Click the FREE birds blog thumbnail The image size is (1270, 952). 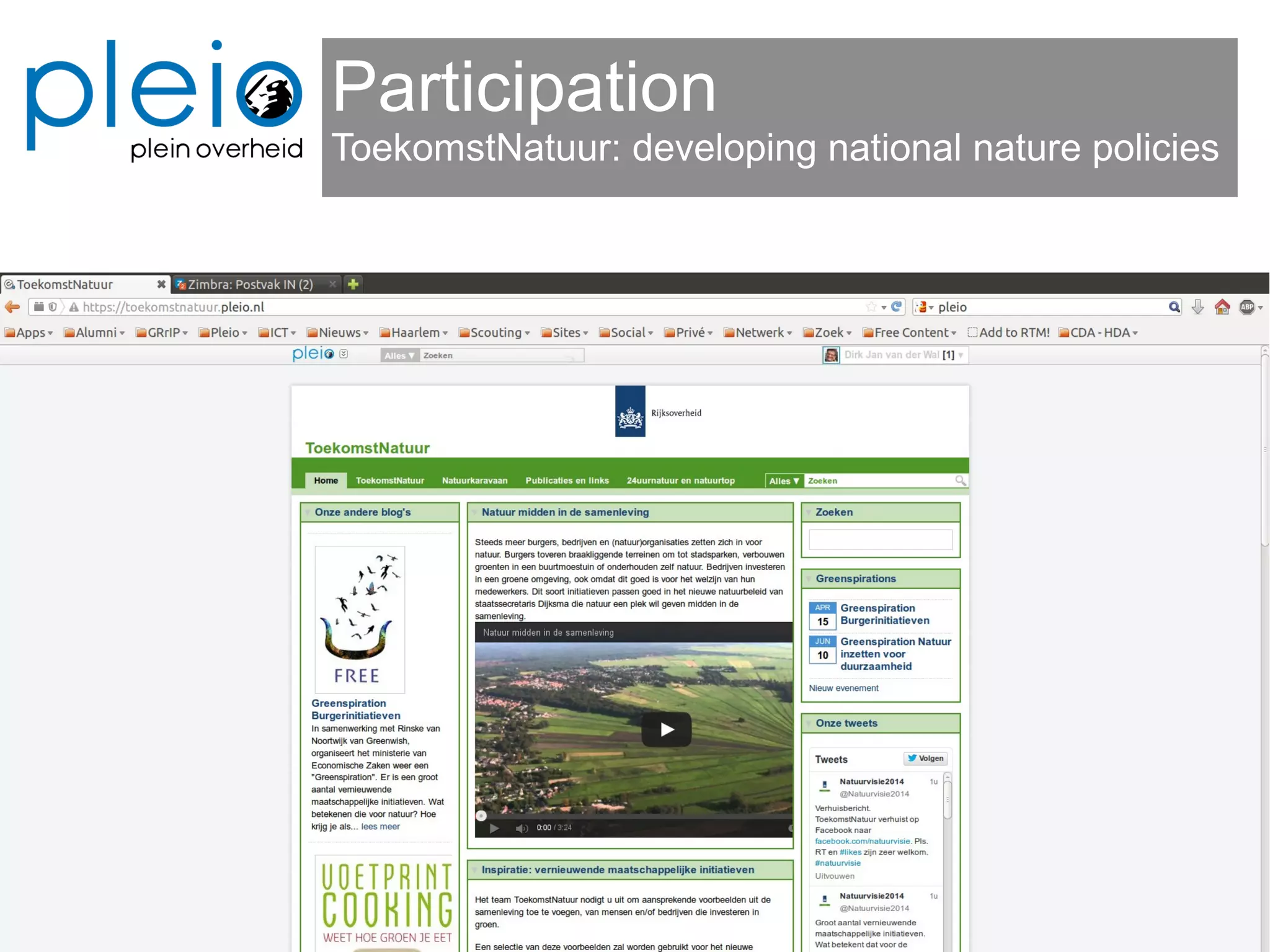[359, 620]
